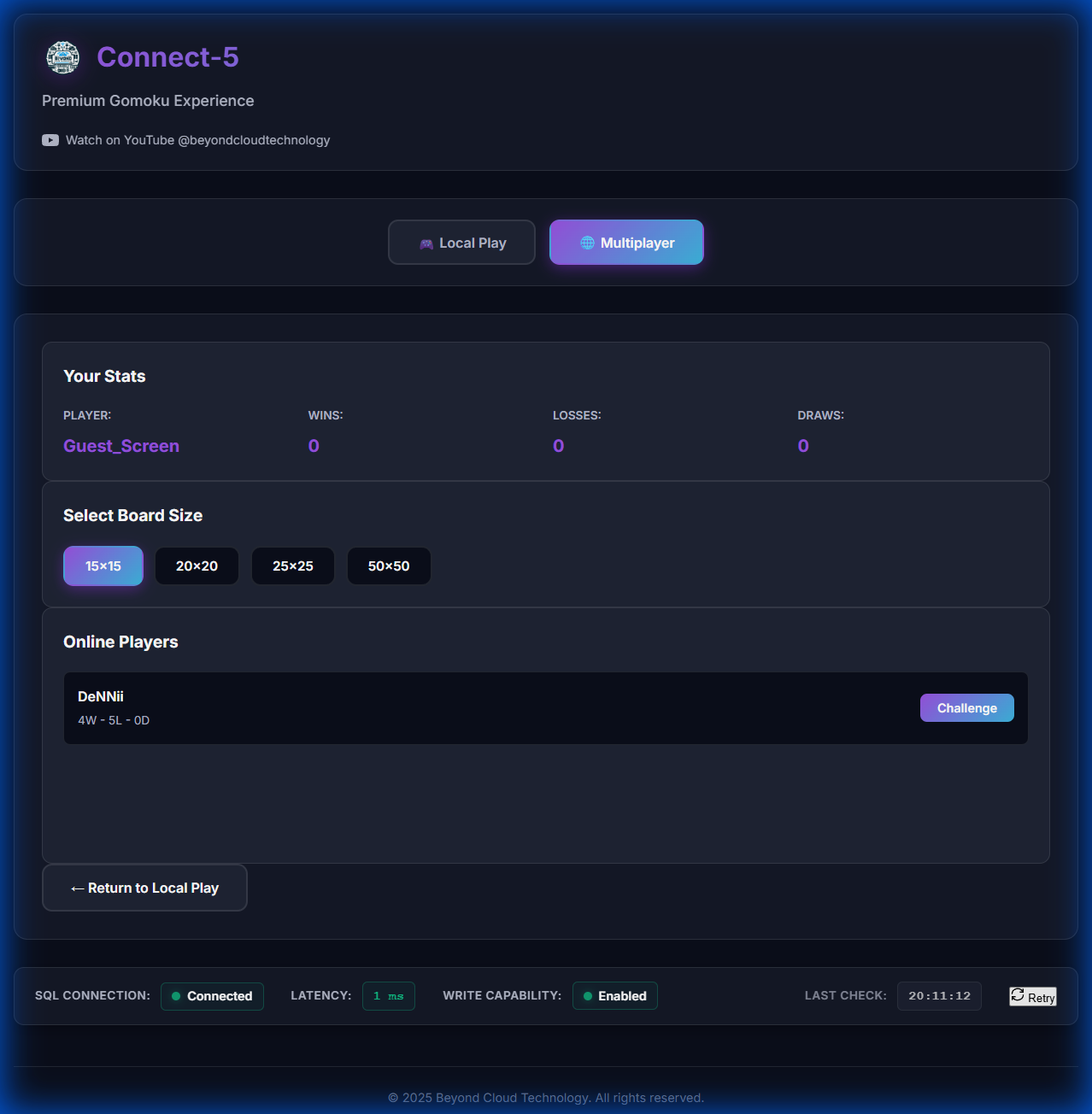Click the gamepad icon in Local Play
This screenshot has width=1092, height=1114.
pos(425,243)
